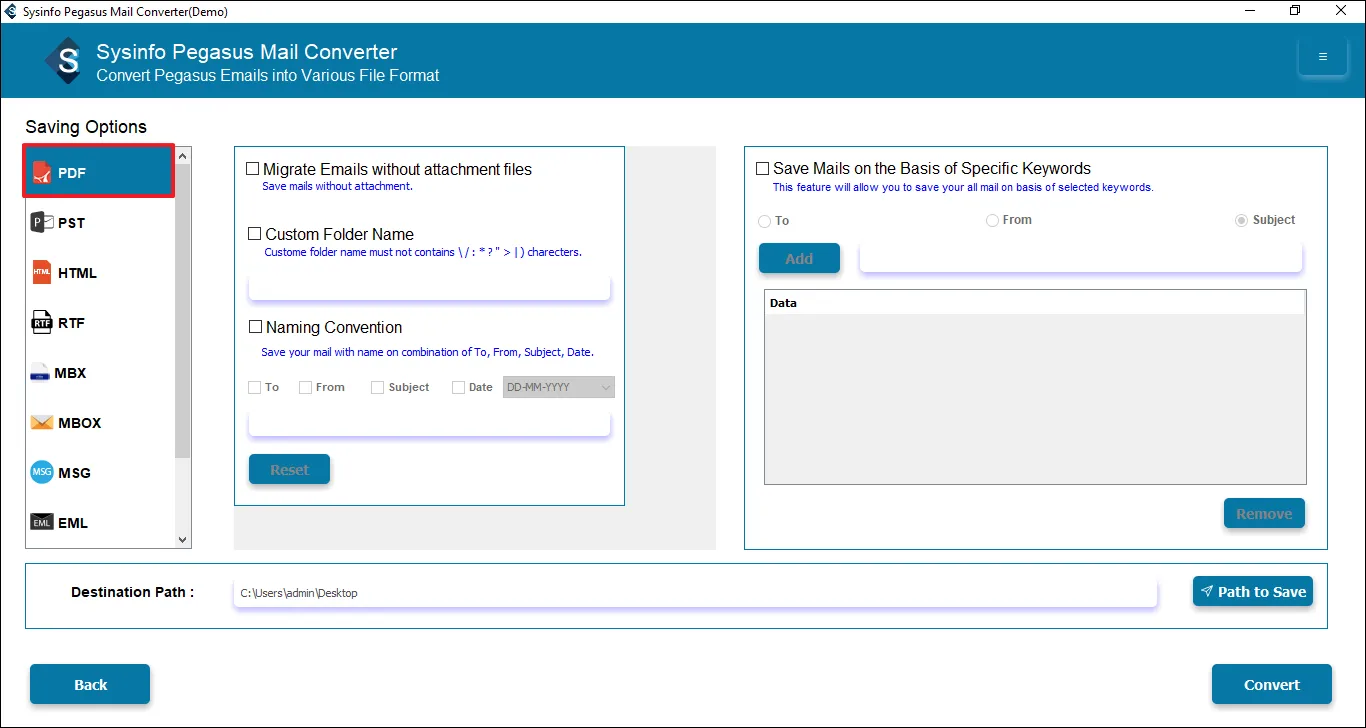
Task: Check the Date naming checkbox
Action: [458, 388]
